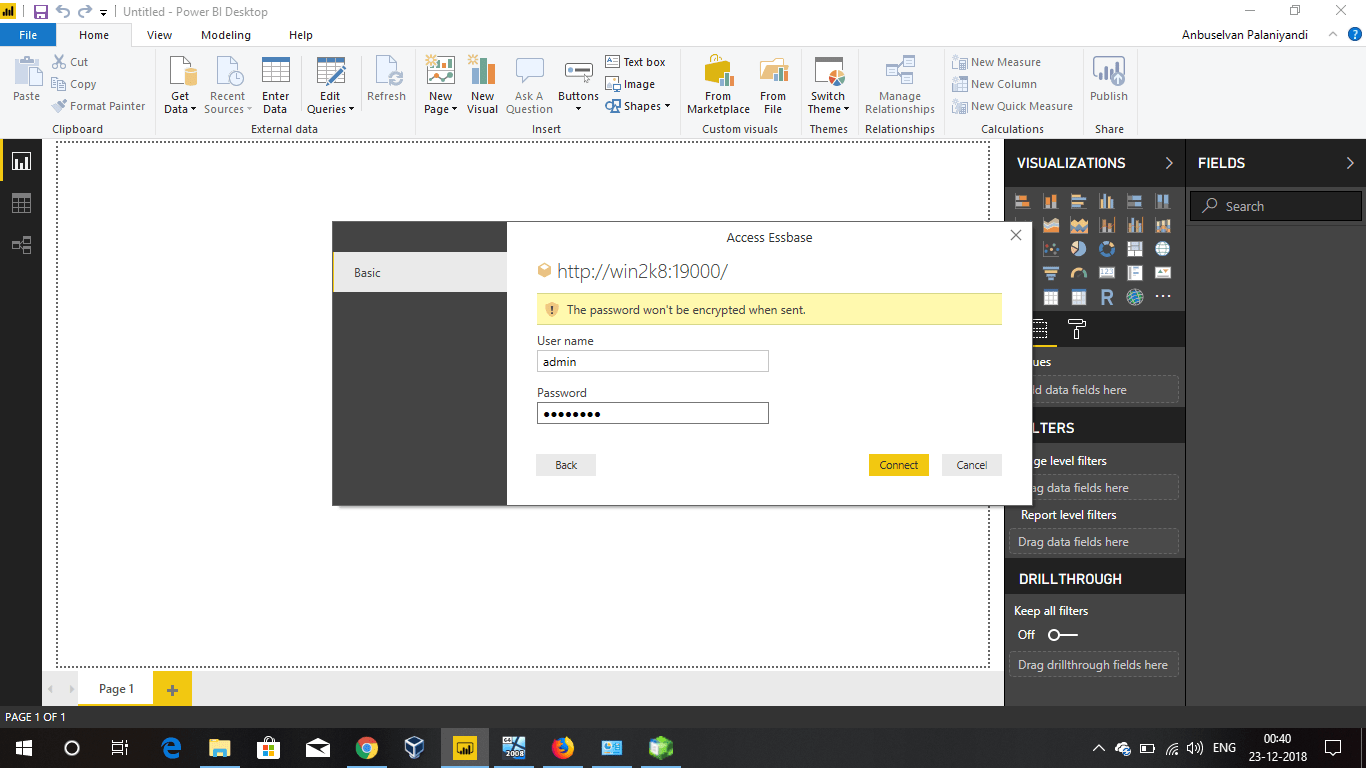Switch to Report view in left sidebar
Screen dimensions: 1366x768
[21, 161]
